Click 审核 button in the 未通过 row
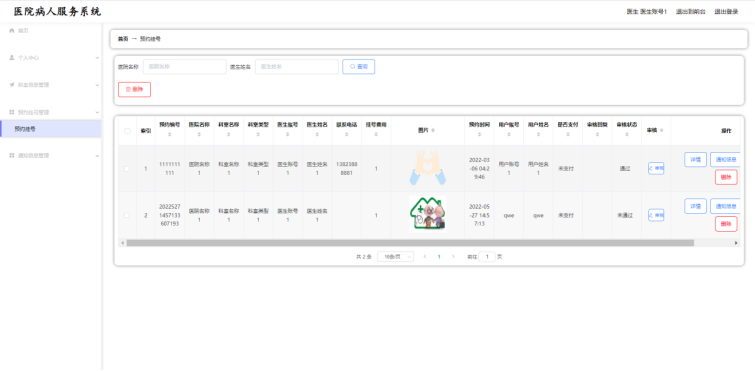Viewport: 755px width, 371px height. click(656, 215)
